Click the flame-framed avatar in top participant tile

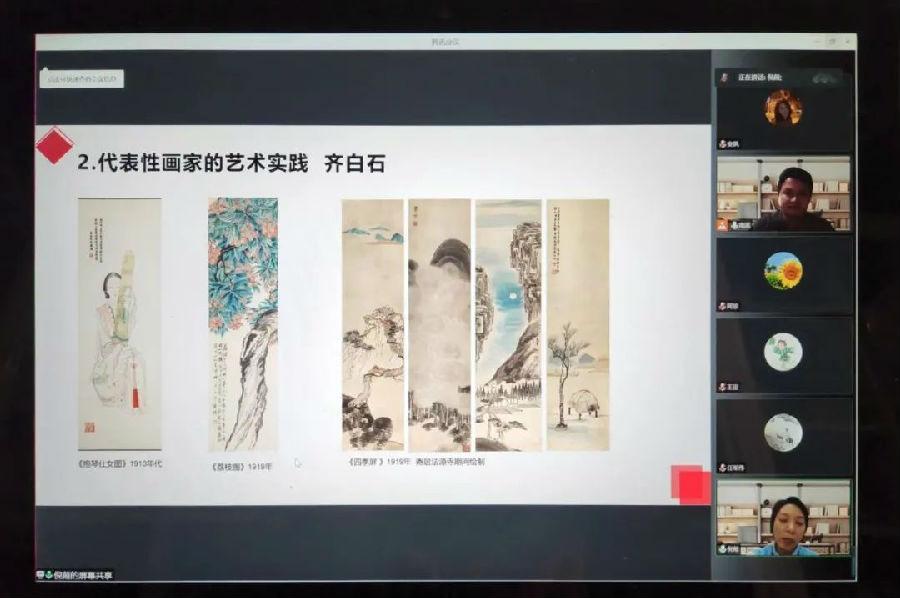[783, 107]
